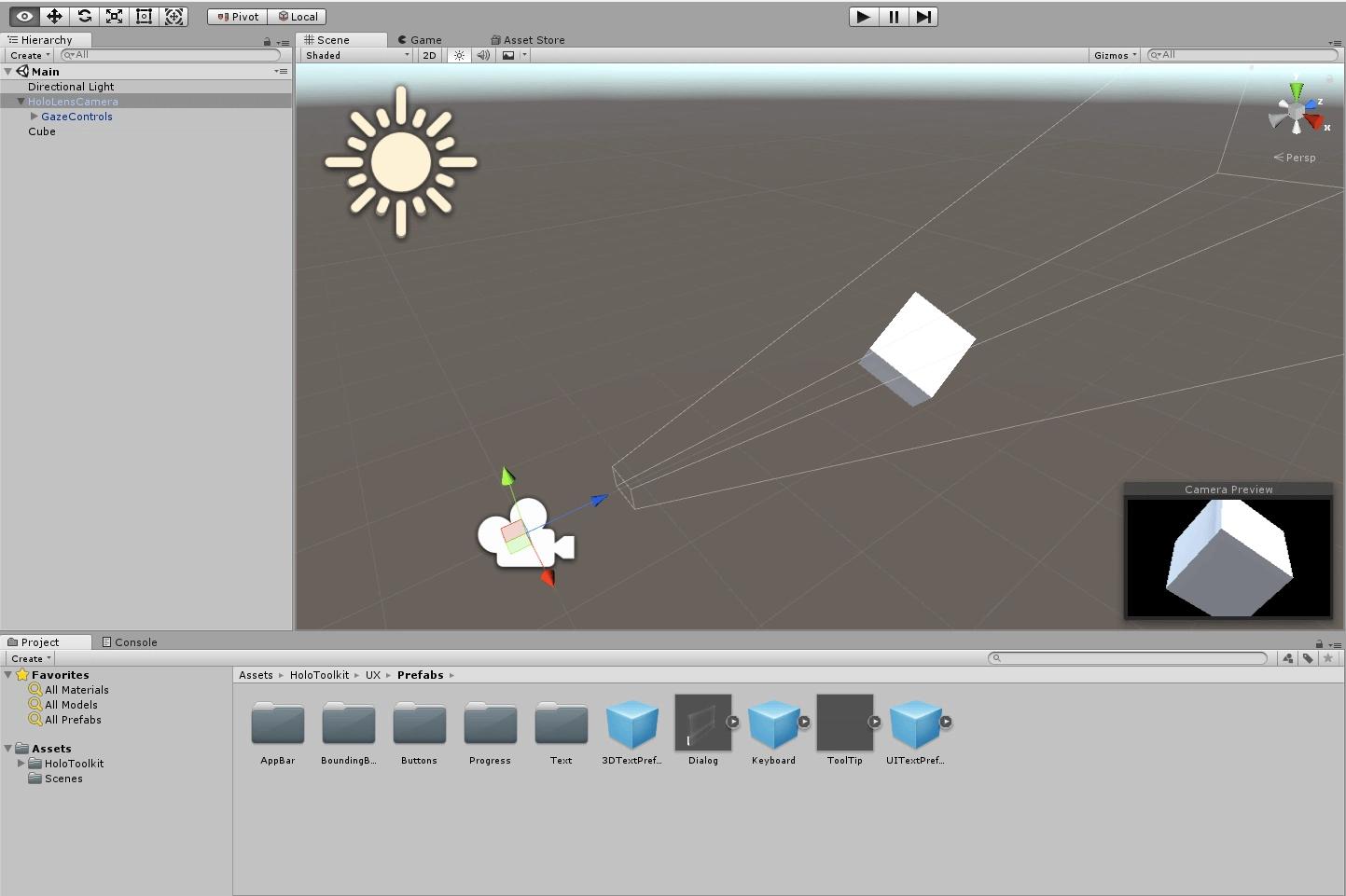This screenshot has width=1346, height=896.
Task: Open the Console tab
Action: (130, 642)
